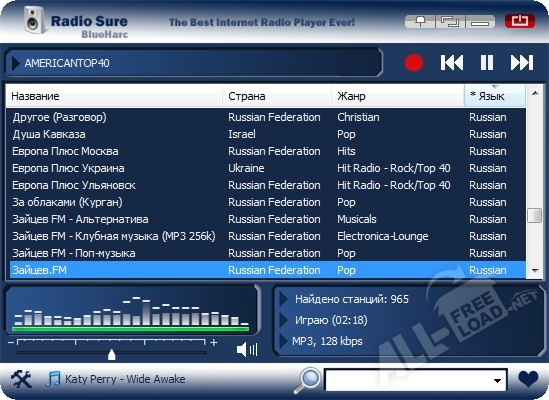Expand the AMERICANTOP40 station title arrow
Image resolution: width=549 pixels, height=400 pixels.
click(x=16, y=63)
